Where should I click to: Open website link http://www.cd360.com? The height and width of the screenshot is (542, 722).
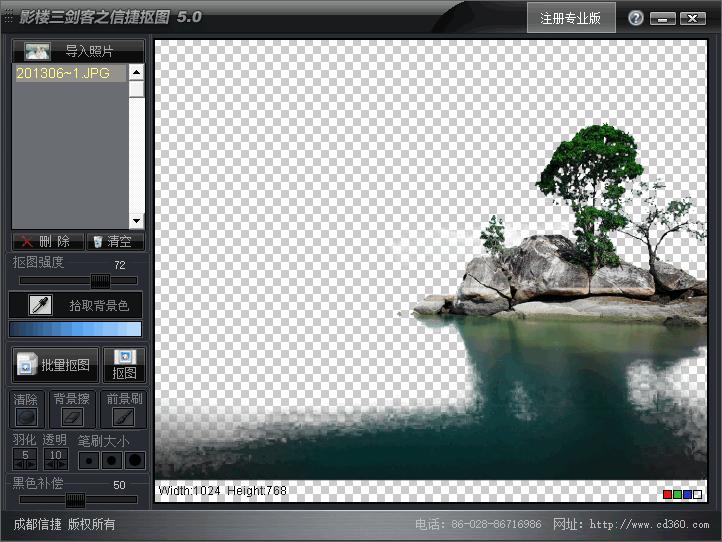(x=649, y=524)
